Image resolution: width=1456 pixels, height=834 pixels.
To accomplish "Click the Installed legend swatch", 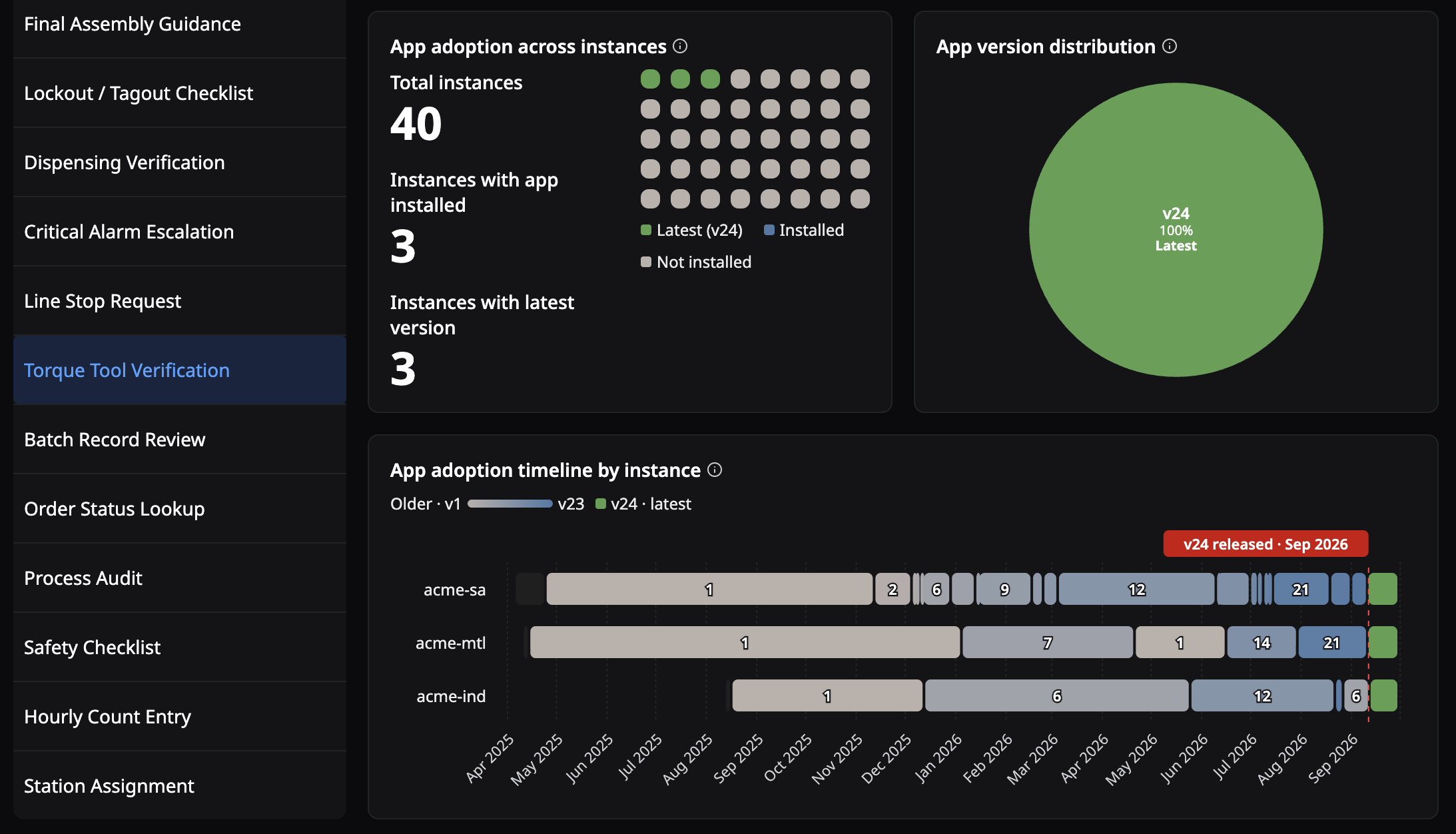I will [x=769, y=230].
